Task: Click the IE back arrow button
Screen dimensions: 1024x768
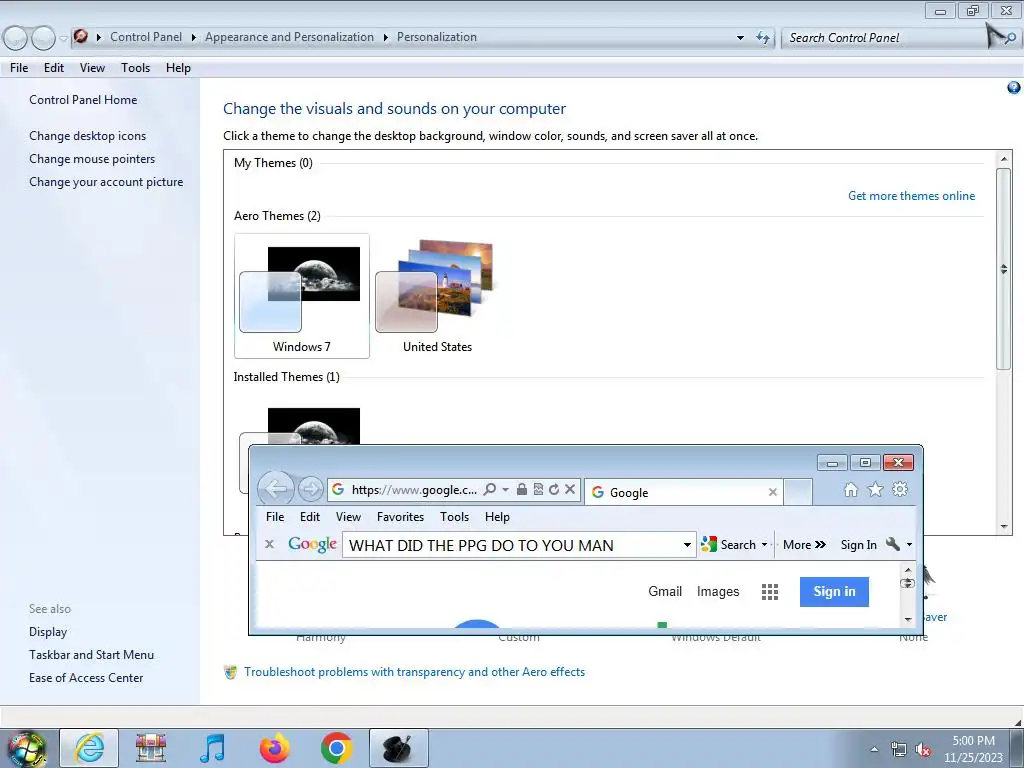Action: point(276,488)
